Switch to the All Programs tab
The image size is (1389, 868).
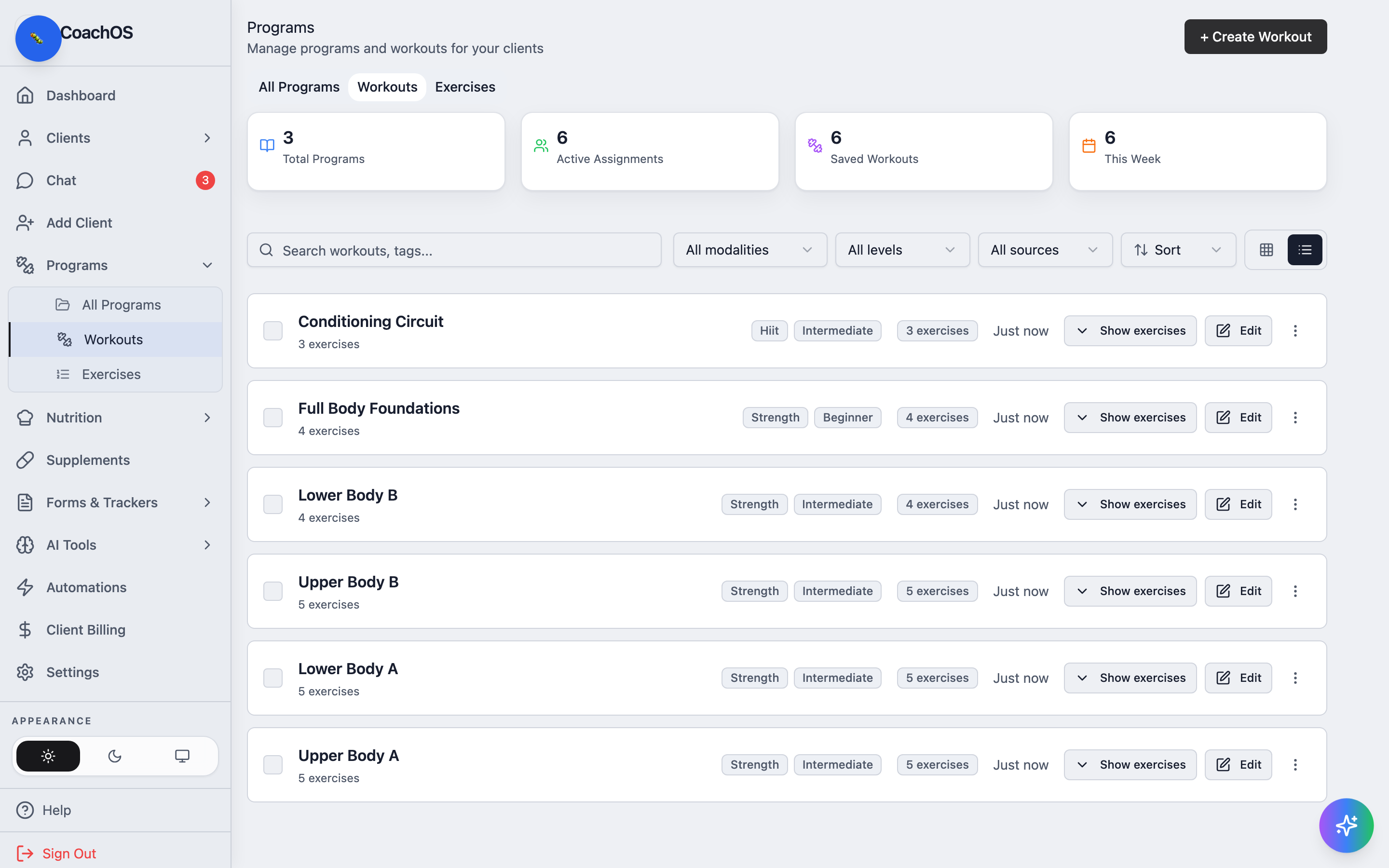[299, 87]
